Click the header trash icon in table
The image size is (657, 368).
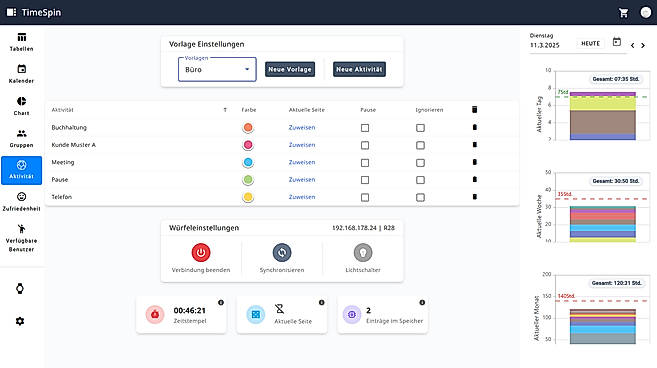click(x=474, y=109)
